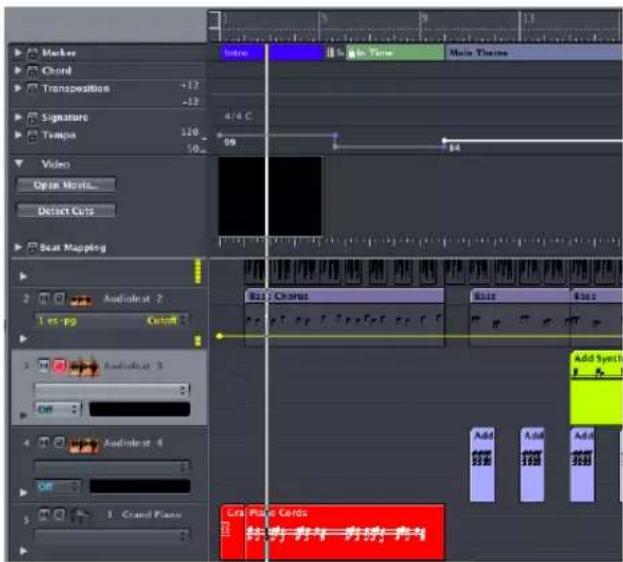Expand the Tempo global track
The height and width of the screenshot is (562, 623).
coord(18,135)
